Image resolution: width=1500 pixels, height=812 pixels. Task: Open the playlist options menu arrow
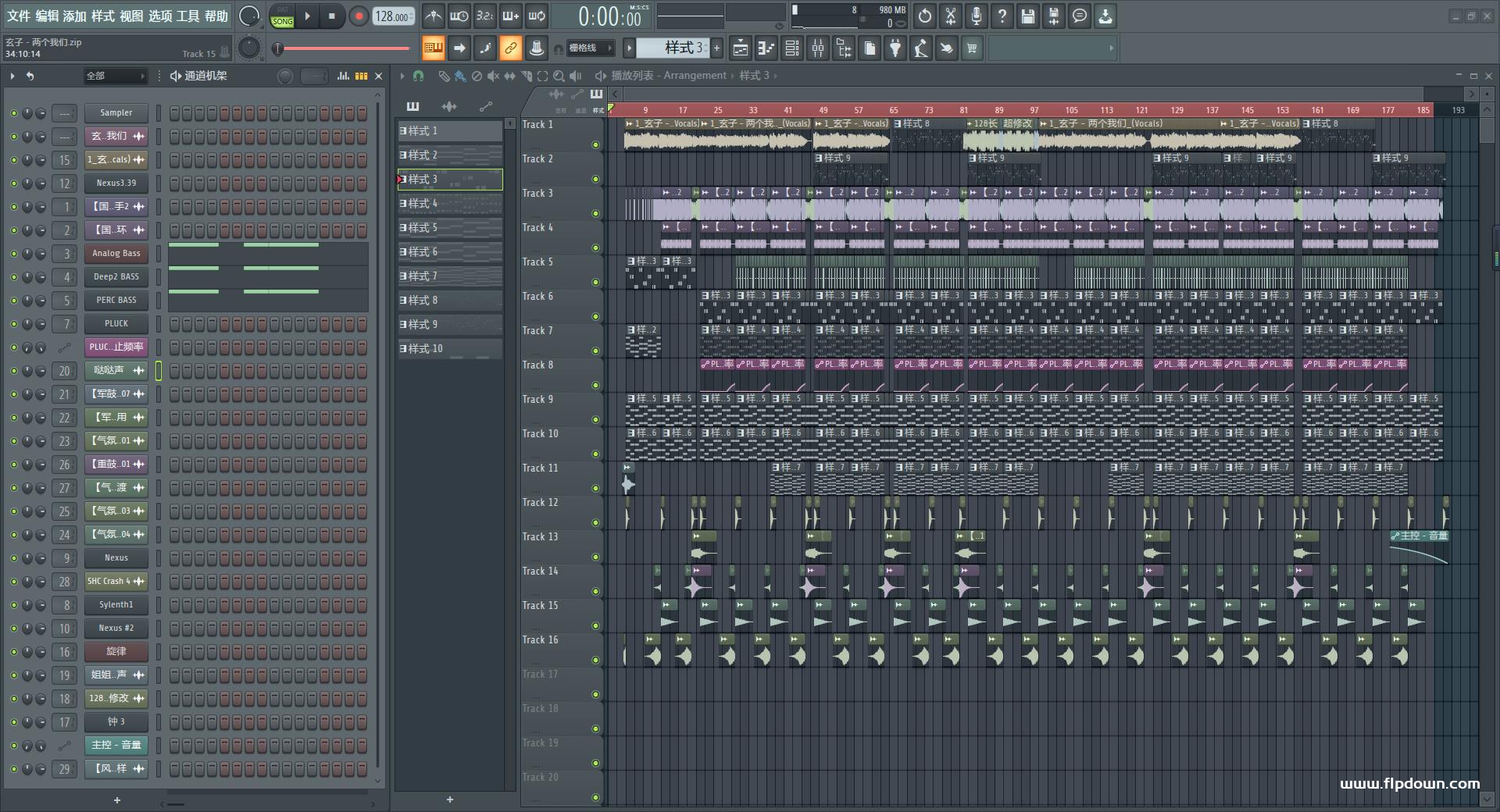[402, 76]
